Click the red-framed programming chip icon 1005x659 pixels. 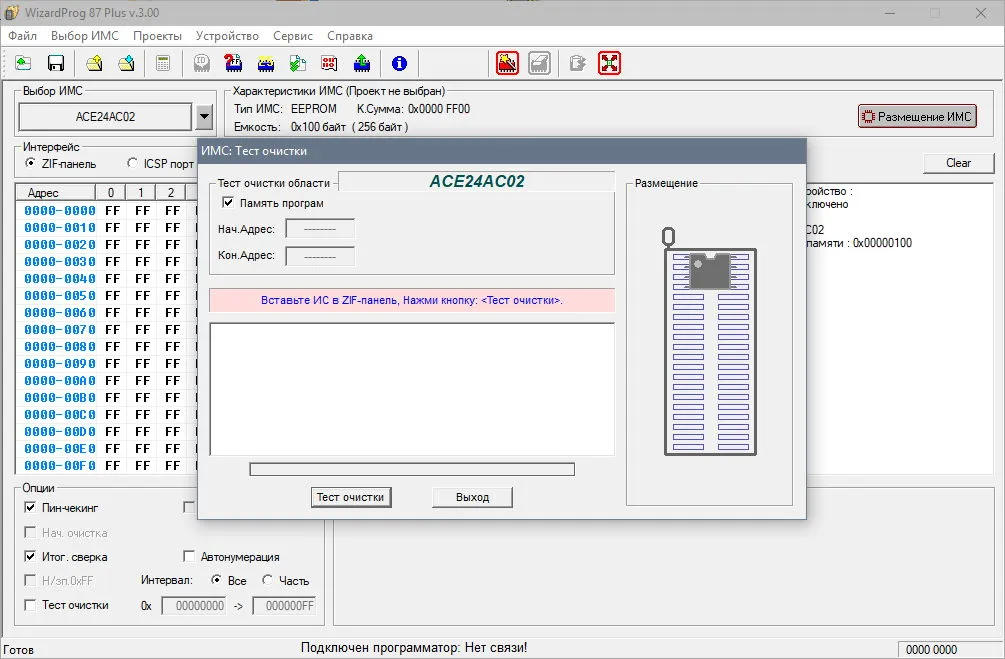507,63
